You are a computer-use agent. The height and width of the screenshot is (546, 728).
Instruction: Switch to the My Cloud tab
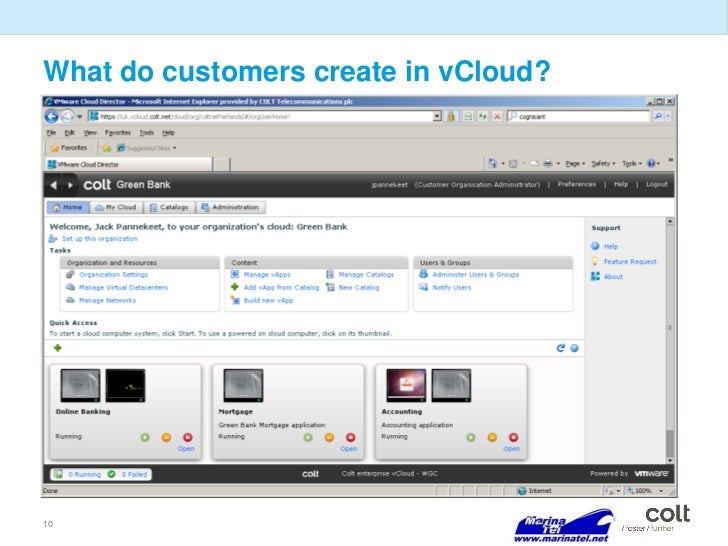pos(116,208)
